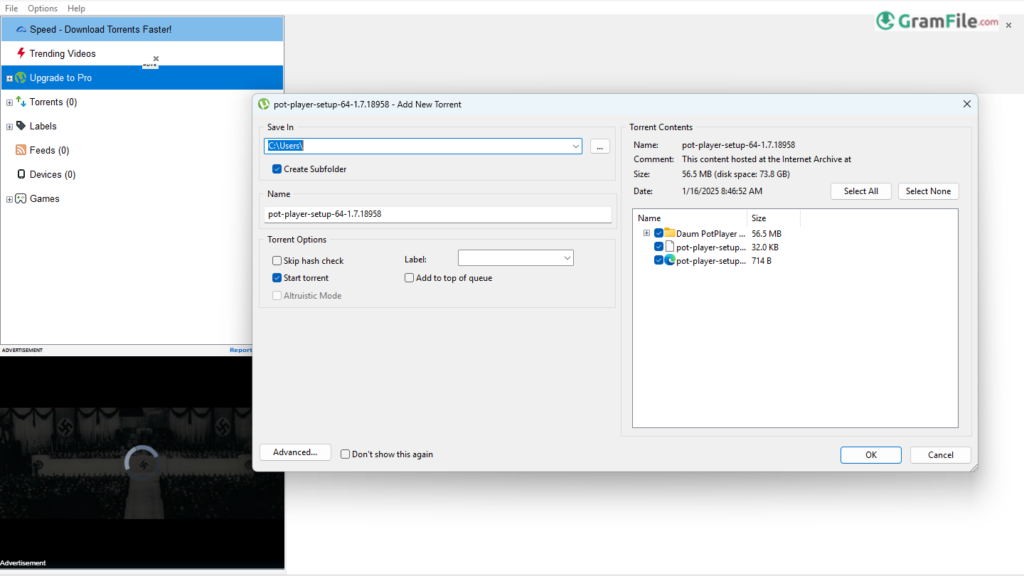This screenshot has width=1024, height=576.
Task: Click the Torrents arrows icon
Action: (x=21, y=101)
